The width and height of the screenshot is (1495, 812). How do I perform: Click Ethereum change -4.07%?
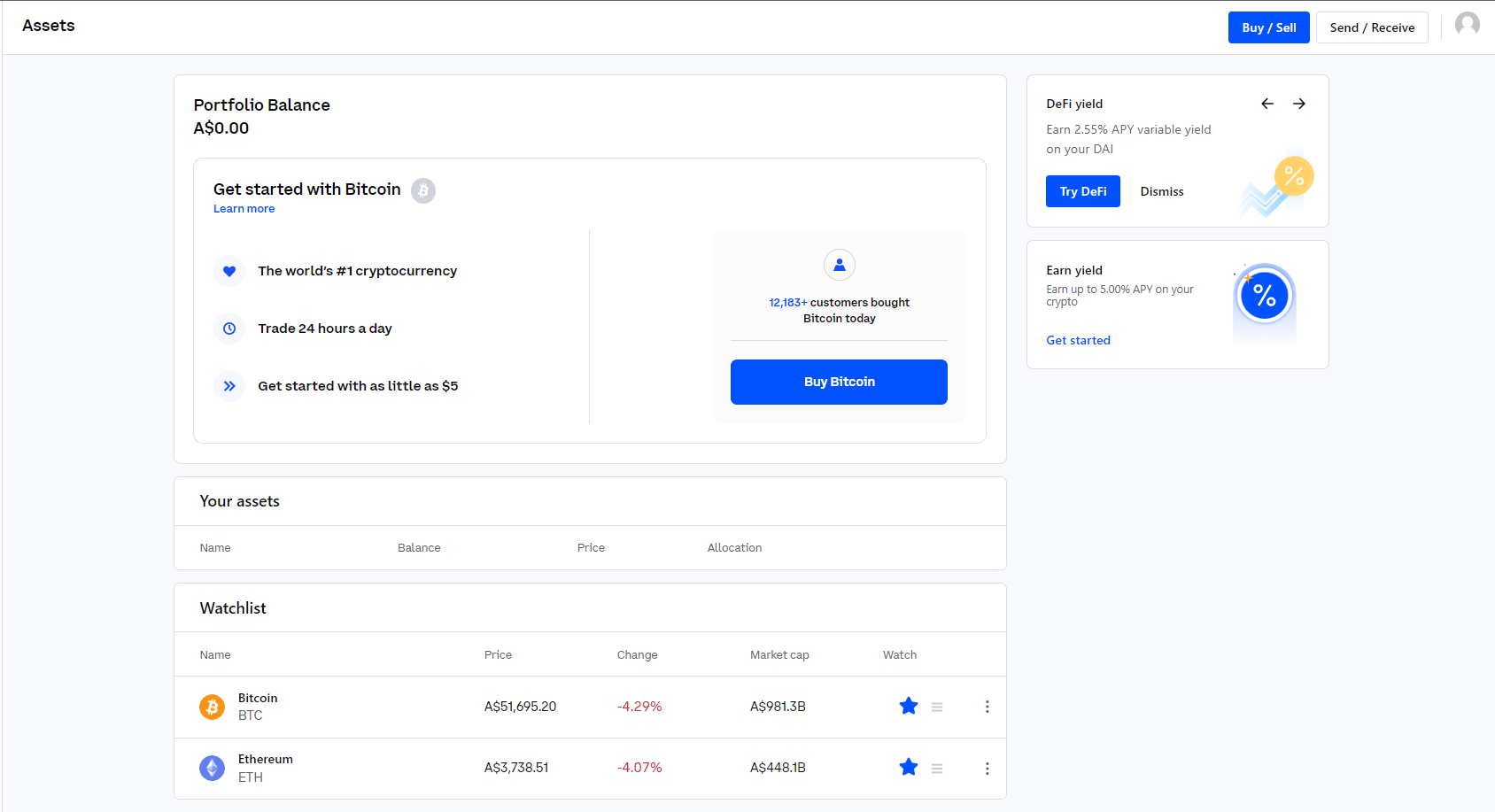[x=639, y=768]
